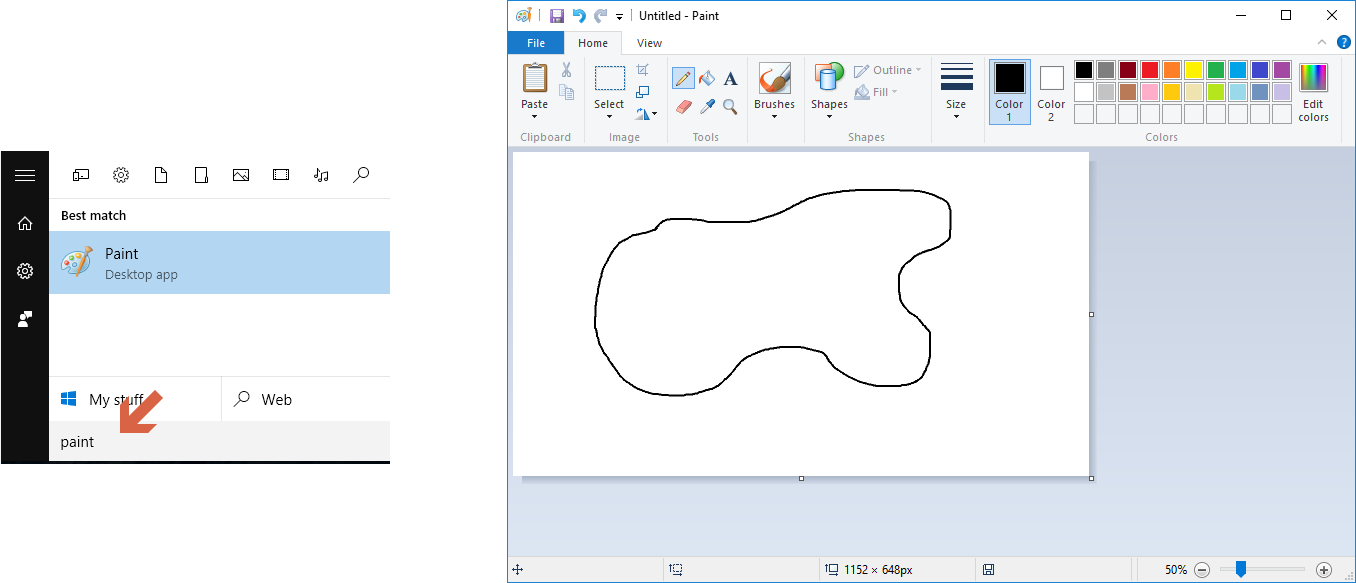The width and height of the screenshot is (1356, 583).
Task: Click the search box containing 'paint'
Action: click(219, 442)
